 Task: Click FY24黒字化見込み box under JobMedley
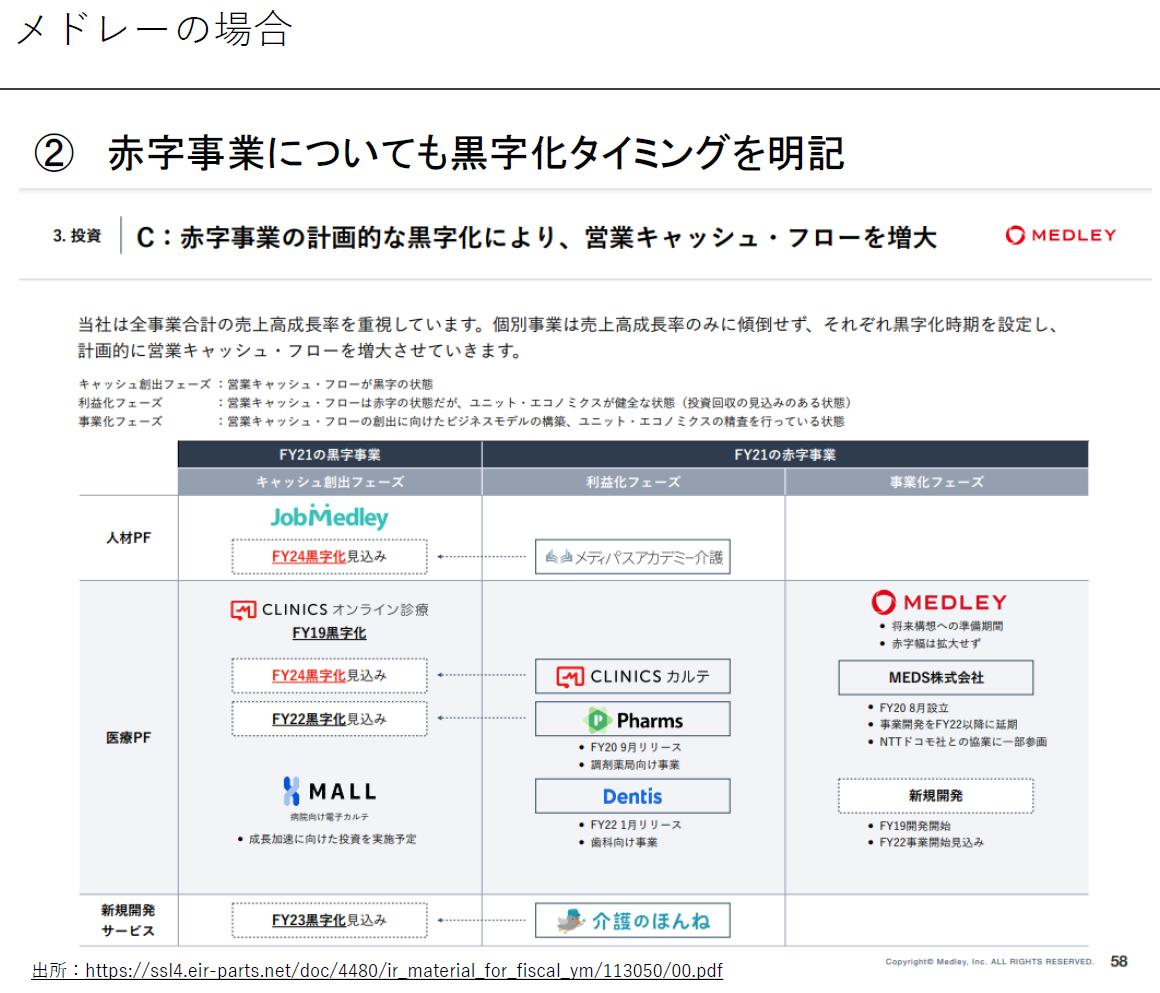click(329, 556)
